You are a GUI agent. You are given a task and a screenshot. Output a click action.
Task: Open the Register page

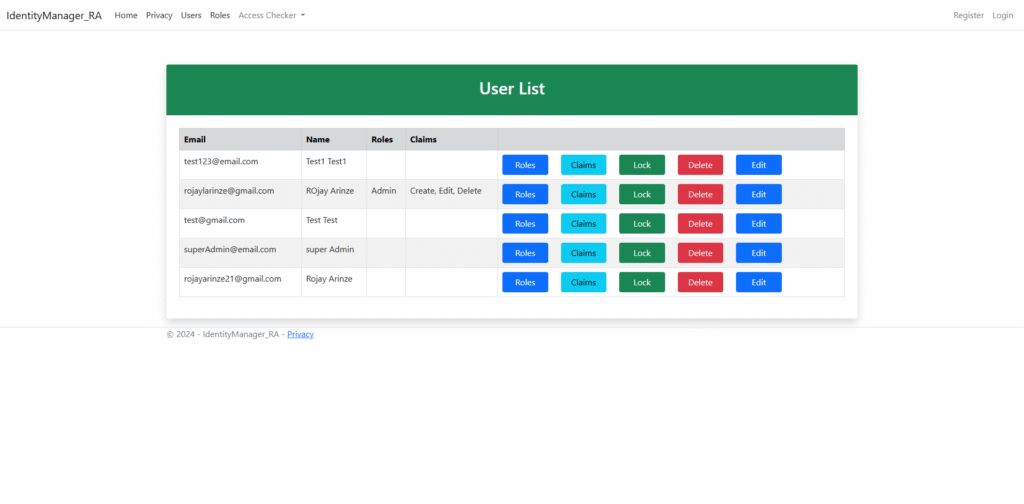coord(968,16)
